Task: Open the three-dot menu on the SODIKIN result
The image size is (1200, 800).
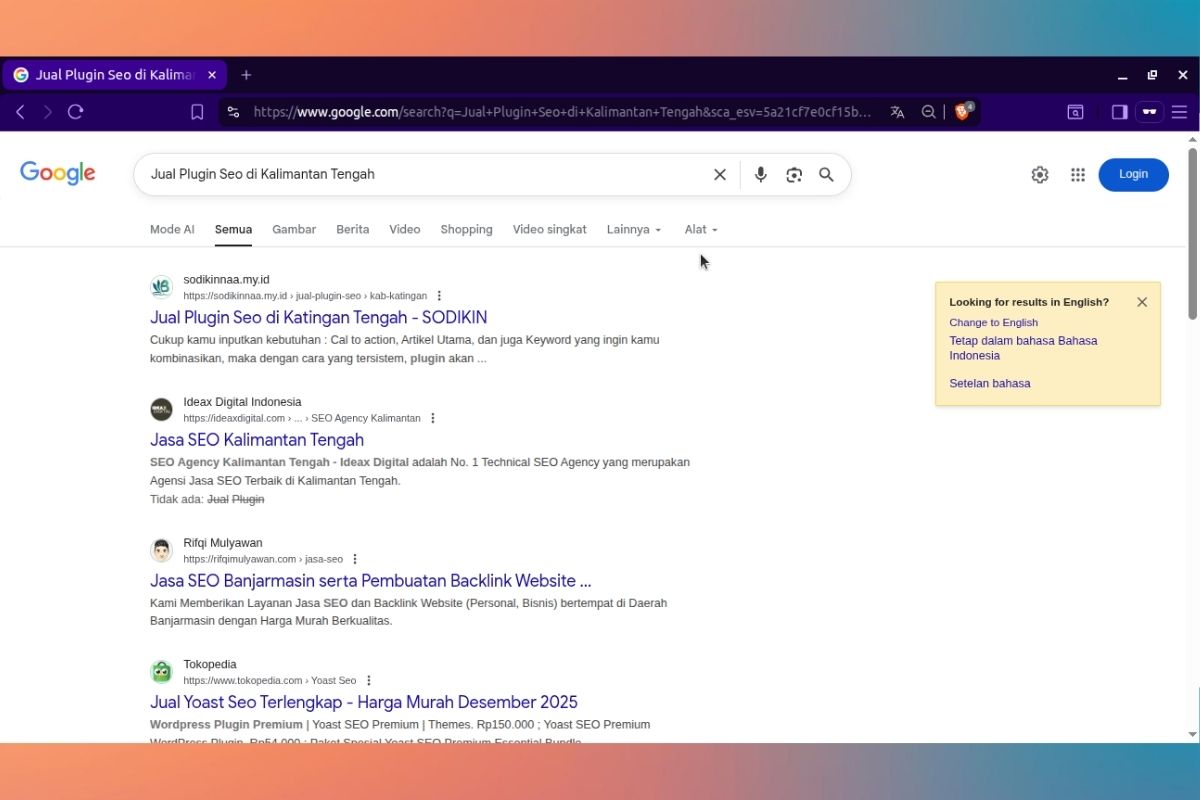Action: (x=438, y=295)
